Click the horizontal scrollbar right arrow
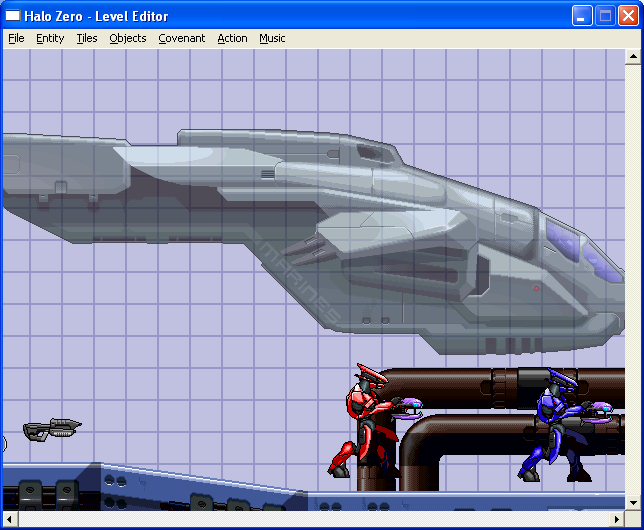The image size is (644, 530). (x=617, y=519)
